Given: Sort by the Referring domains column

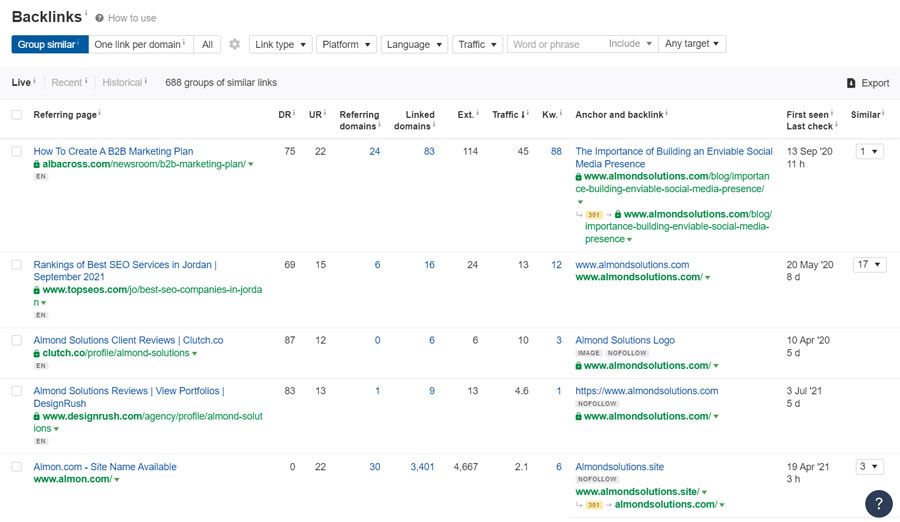Looking at the screenshot, I should (x=359, y=121).
